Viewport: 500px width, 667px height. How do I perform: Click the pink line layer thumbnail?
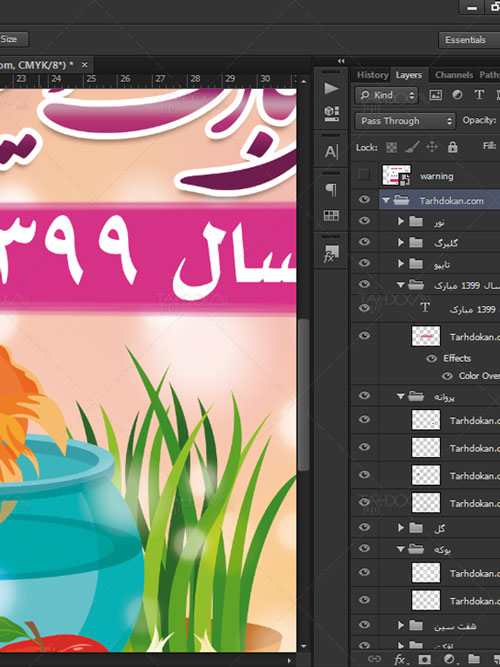point(426,336)
